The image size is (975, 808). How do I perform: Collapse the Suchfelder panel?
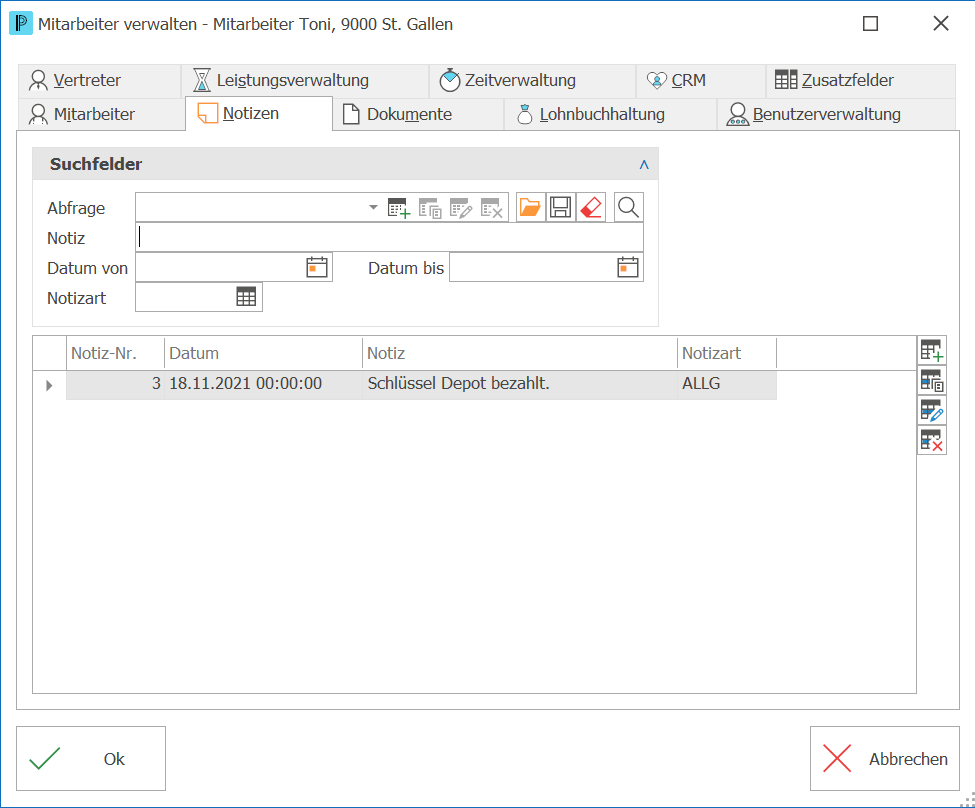tap(644, 164)
